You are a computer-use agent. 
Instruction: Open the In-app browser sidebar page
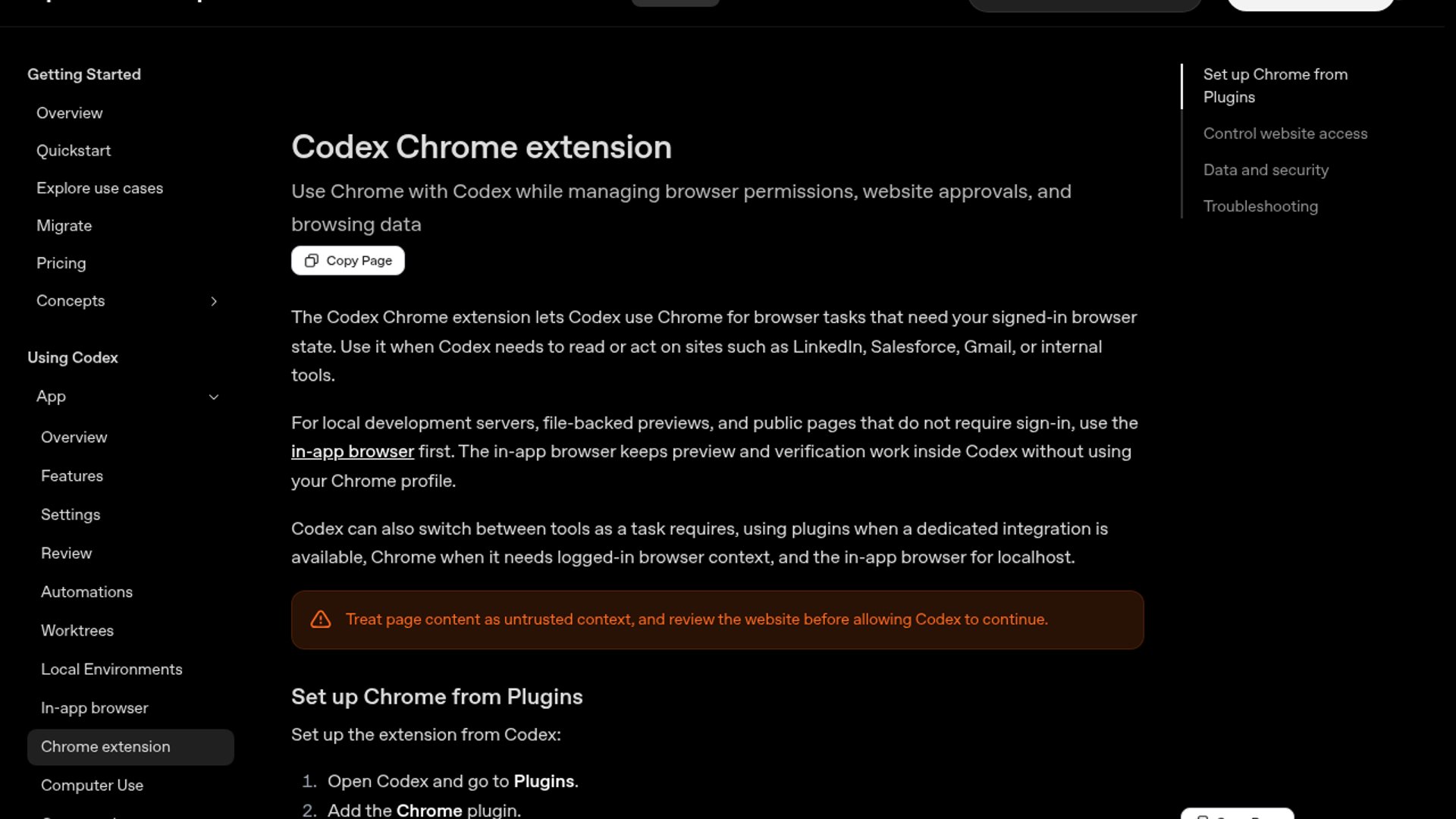pyautogui.click(x=95, y=708)
